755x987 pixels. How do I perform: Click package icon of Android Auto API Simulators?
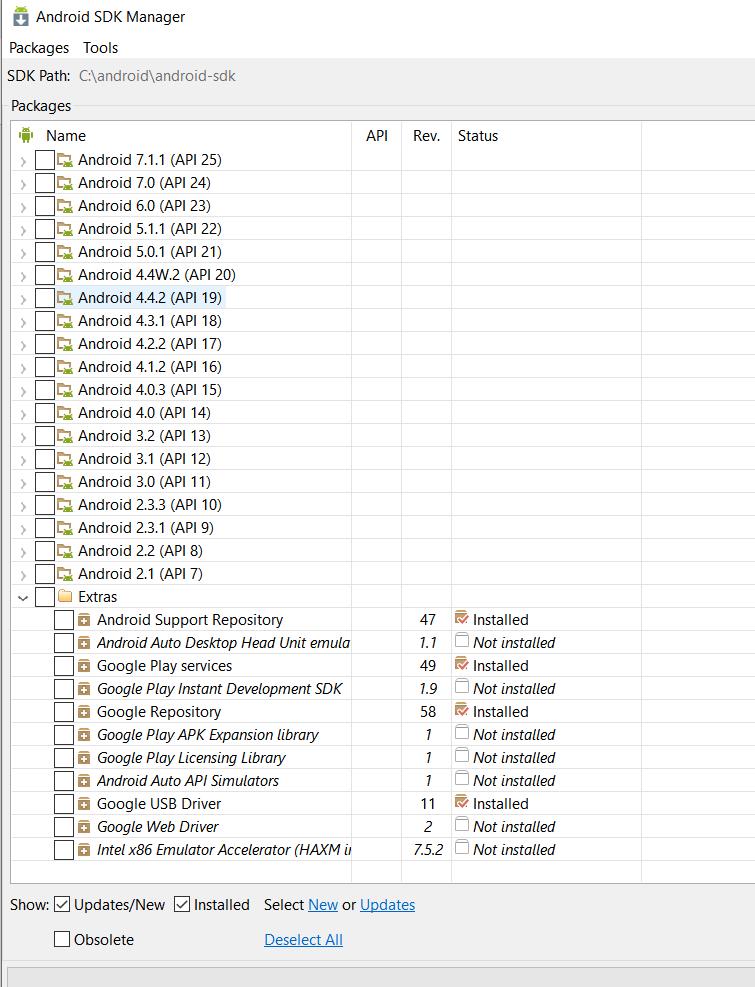[84, 781]
